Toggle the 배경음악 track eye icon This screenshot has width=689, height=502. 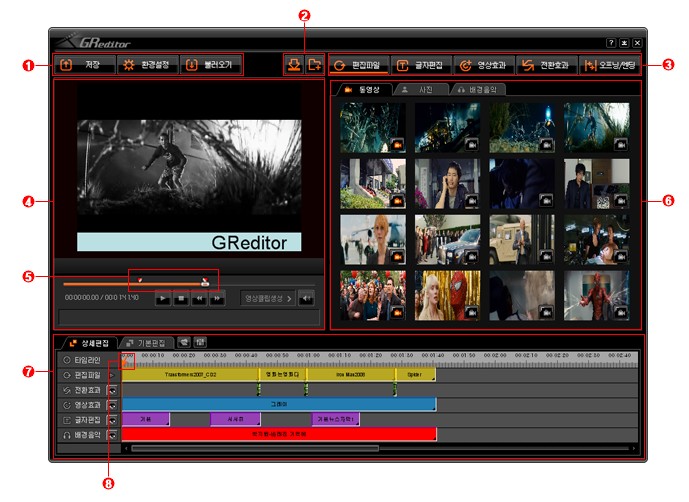(113, 435)
